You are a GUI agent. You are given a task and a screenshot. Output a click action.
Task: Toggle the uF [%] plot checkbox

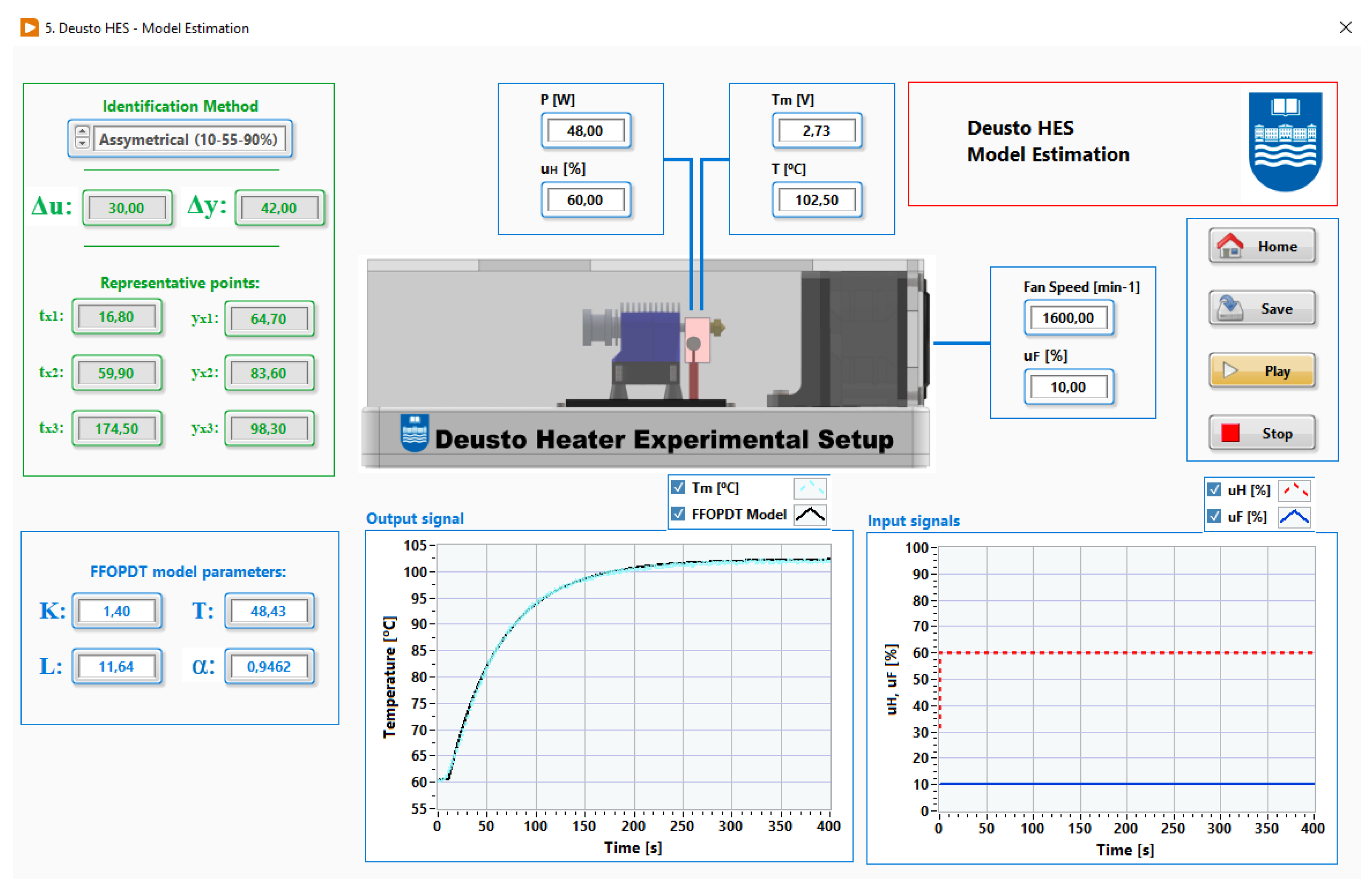tap(1214, 516)
